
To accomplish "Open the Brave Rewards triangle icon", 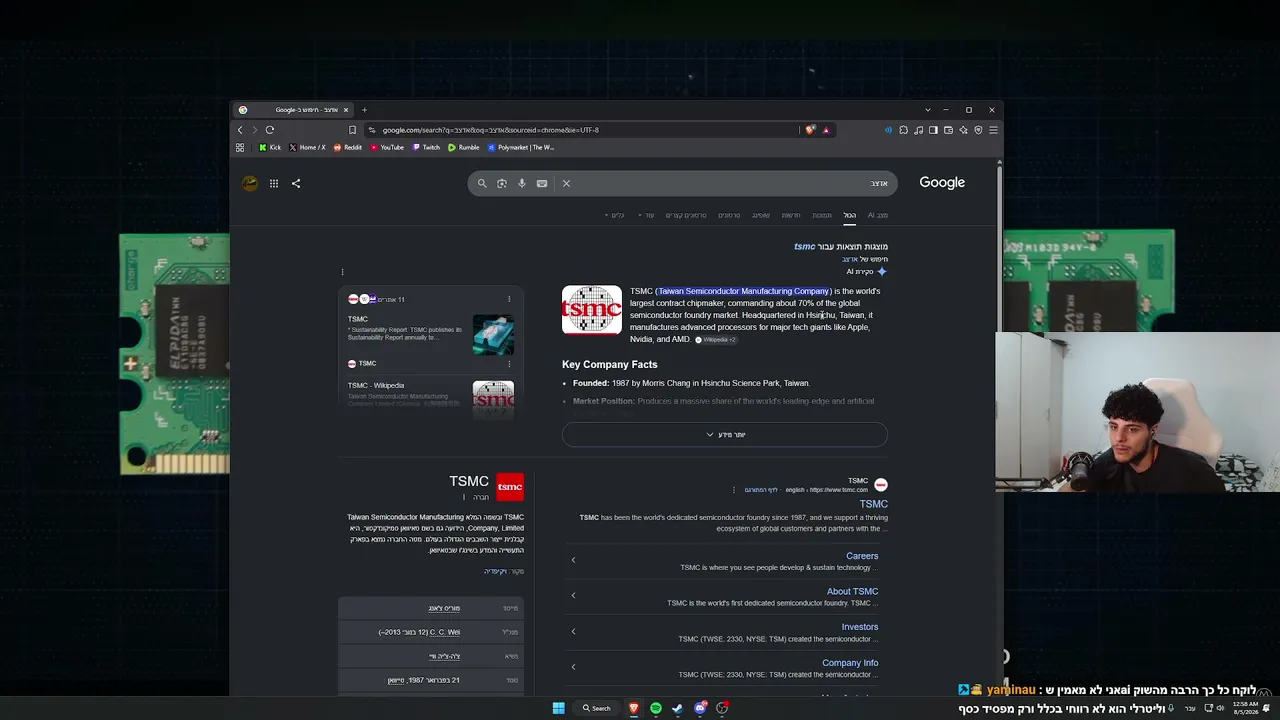I will [826, 130].
